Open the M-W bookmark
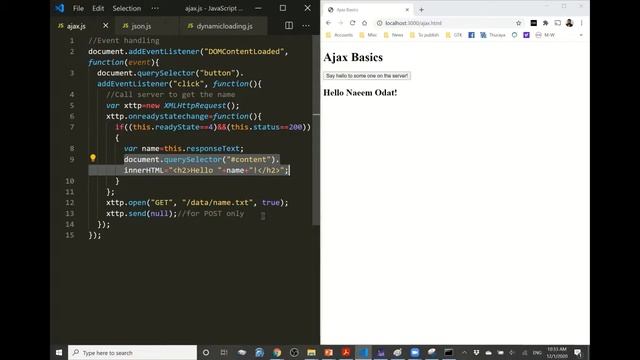Screen dimensions: 640x360 coord(545,35)
